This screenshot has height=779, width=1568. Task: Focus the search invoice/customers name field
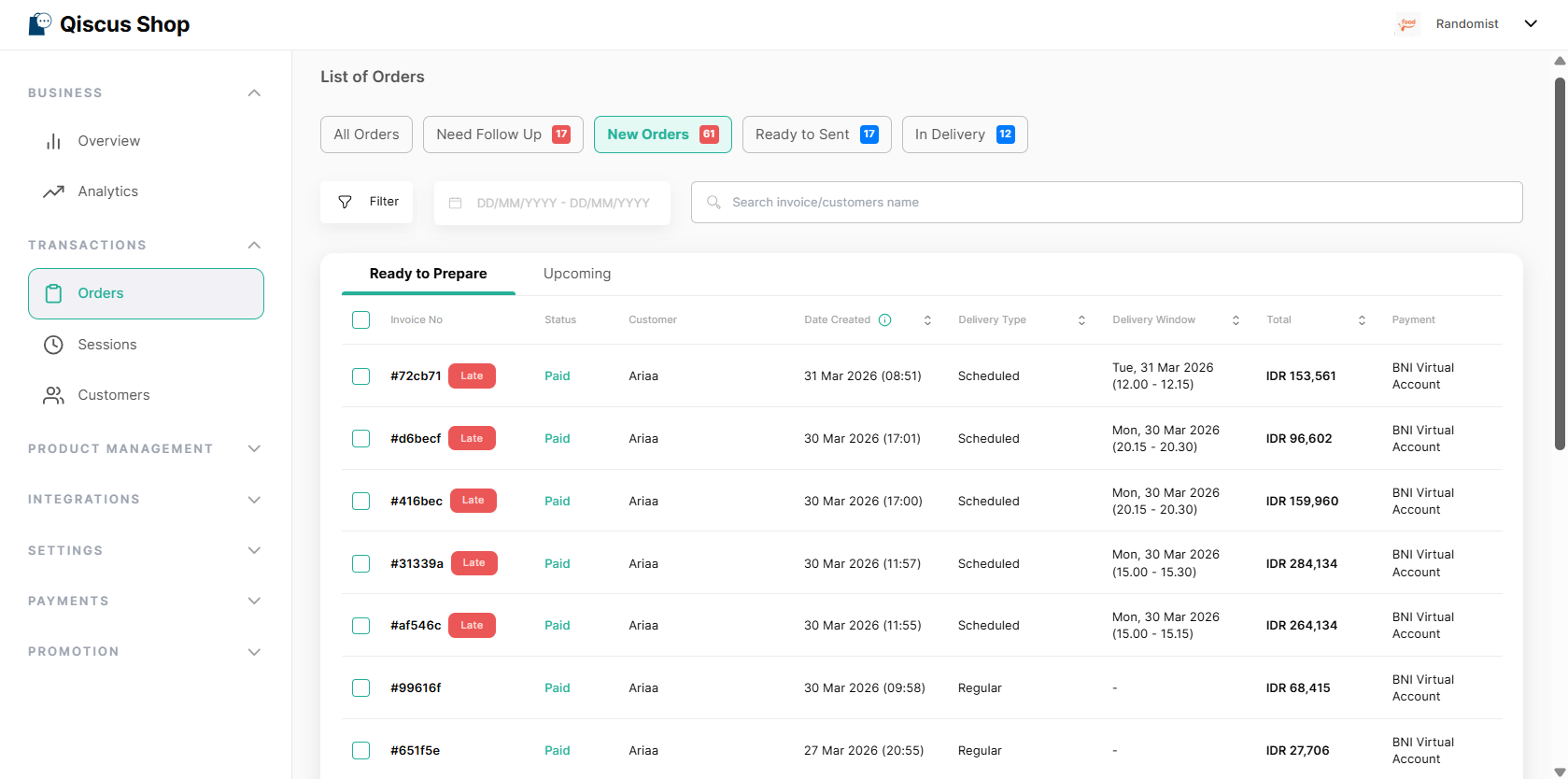pos(1107,203)
